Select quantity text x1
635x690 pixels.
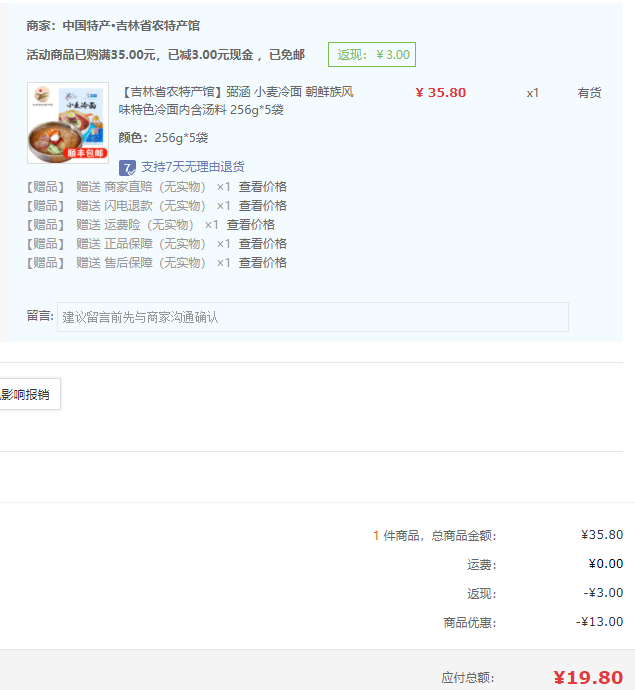pyautogui.click(x=532, y=93)
